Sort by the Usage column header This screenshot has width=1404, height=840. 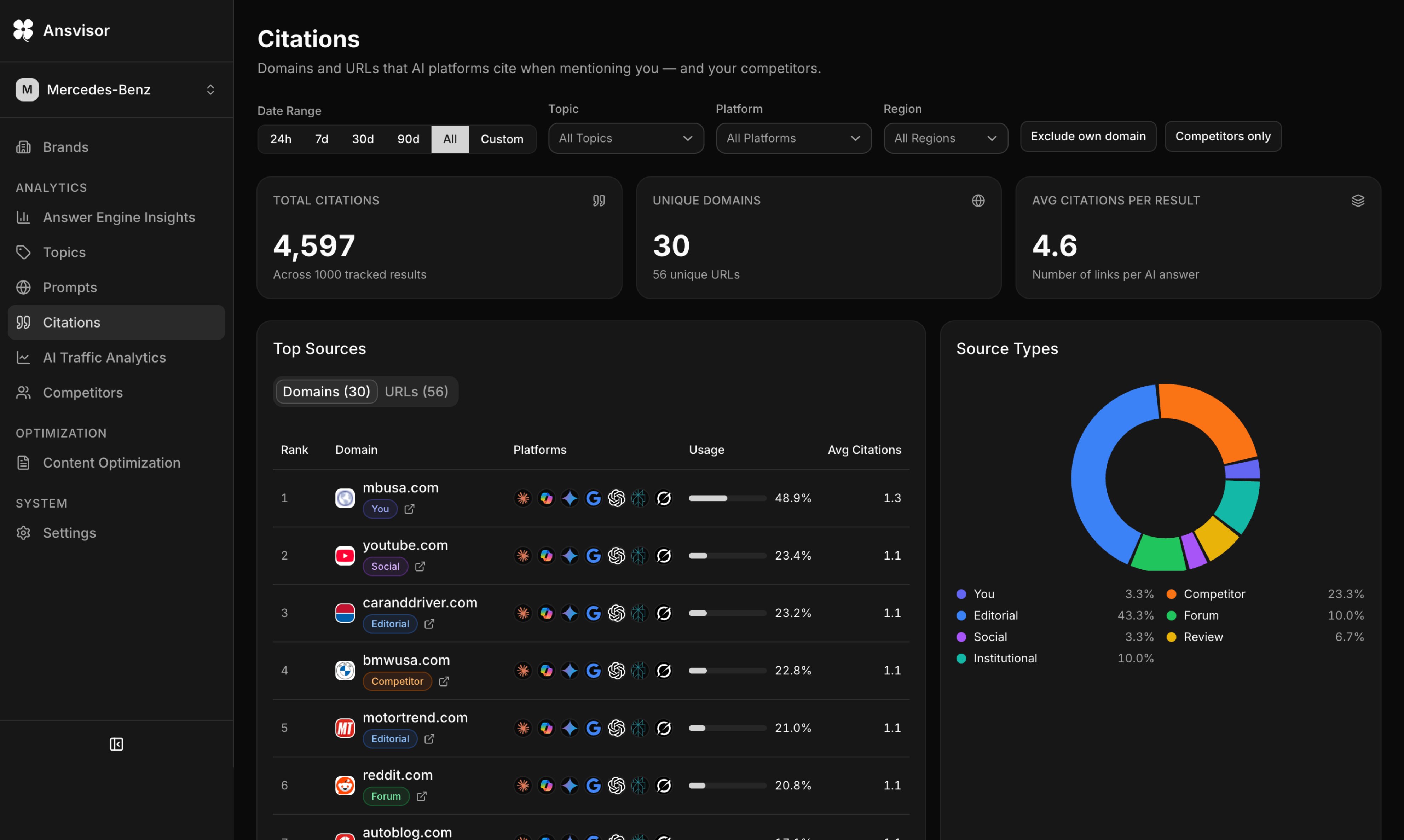tap(706, 450)
